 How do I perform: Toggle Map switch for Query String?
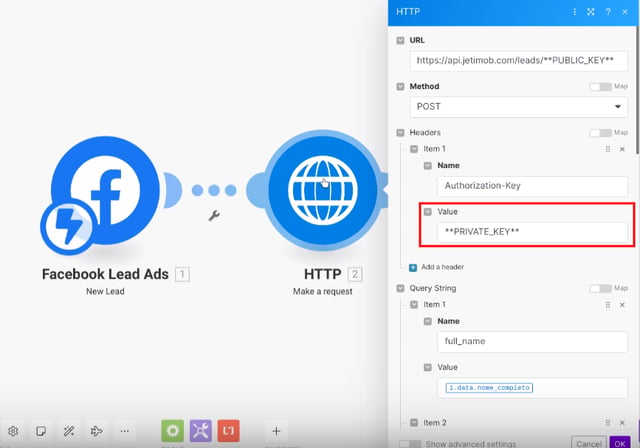(x=600, y=288)
